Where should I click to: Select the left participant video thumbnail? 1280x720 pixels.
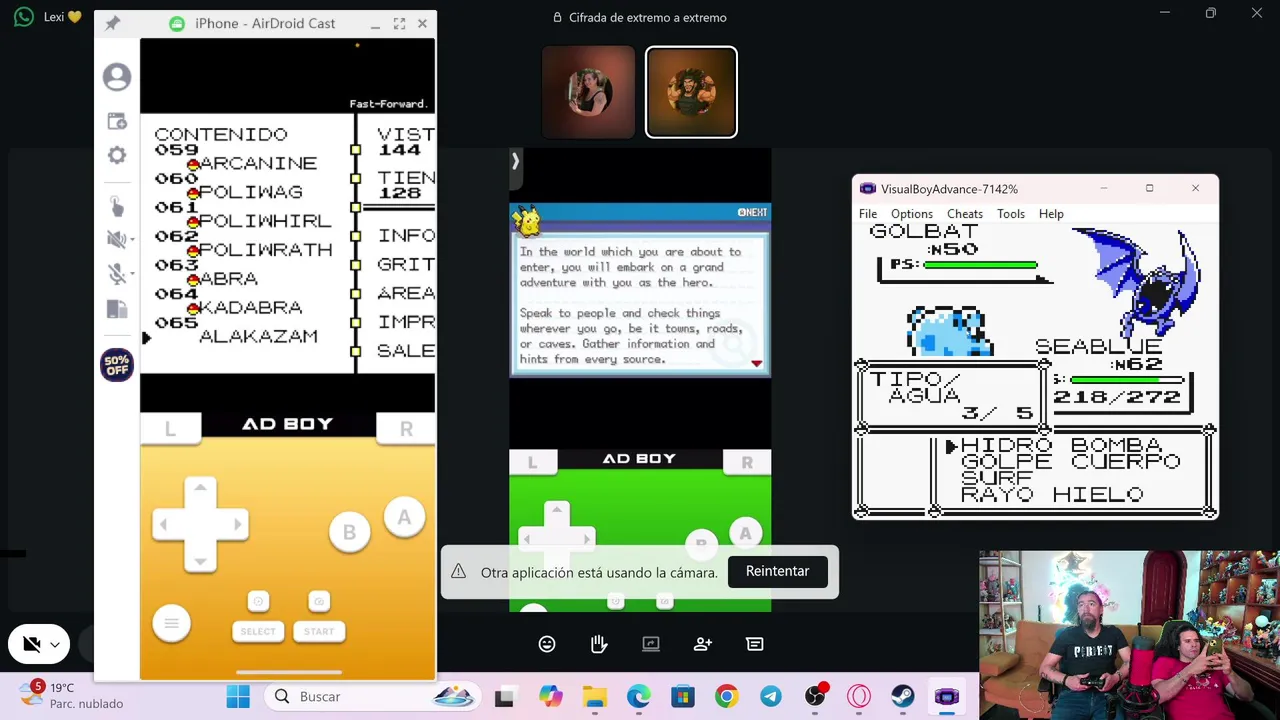tap(588, 92)
